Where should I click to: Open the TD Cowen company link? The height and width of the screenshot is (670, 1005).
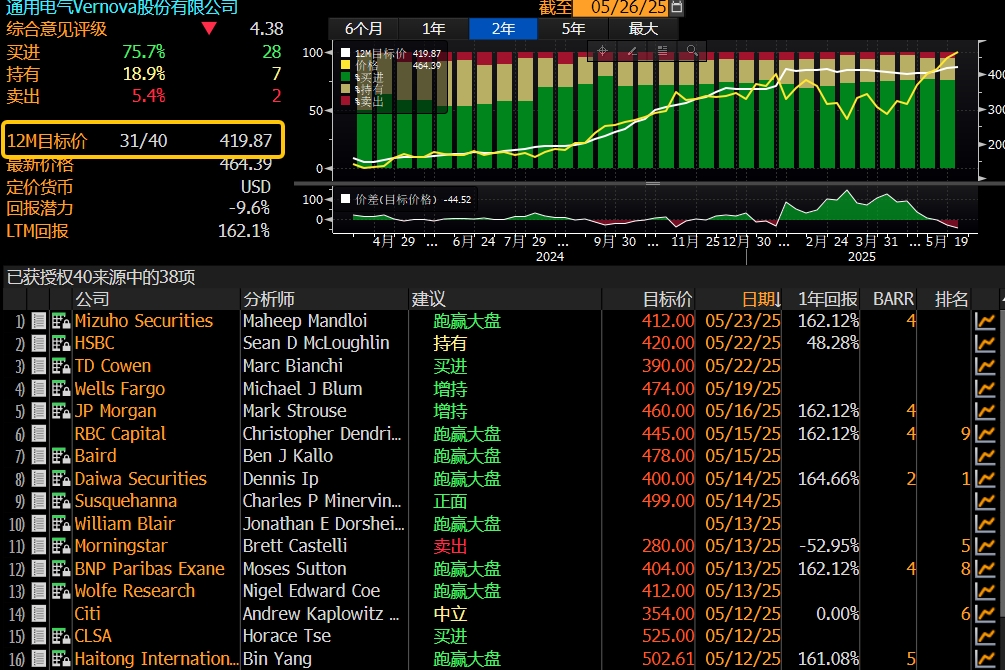tap(113, 366)
